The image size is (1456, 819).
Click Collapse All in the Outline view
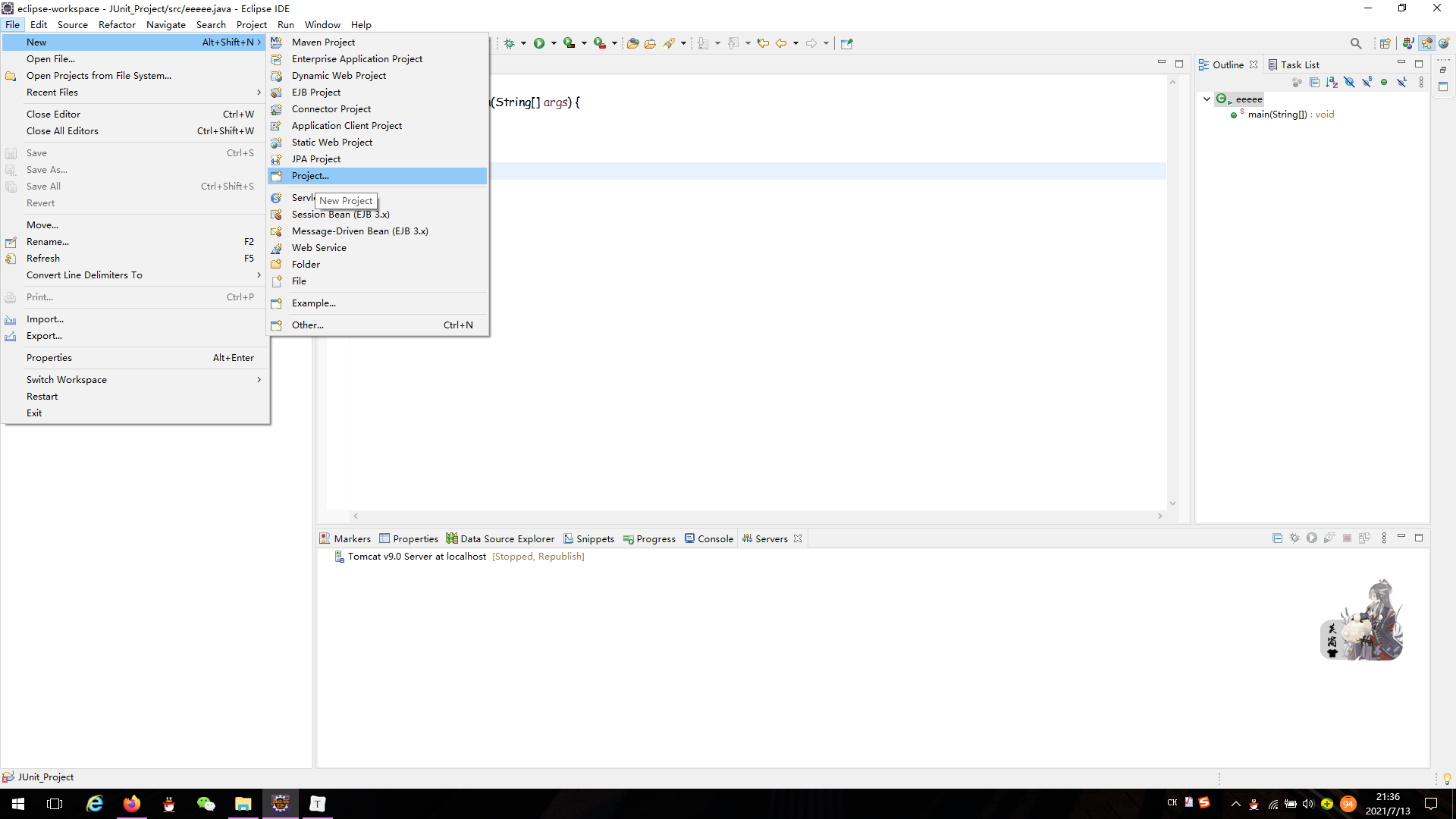[1314, 82]
